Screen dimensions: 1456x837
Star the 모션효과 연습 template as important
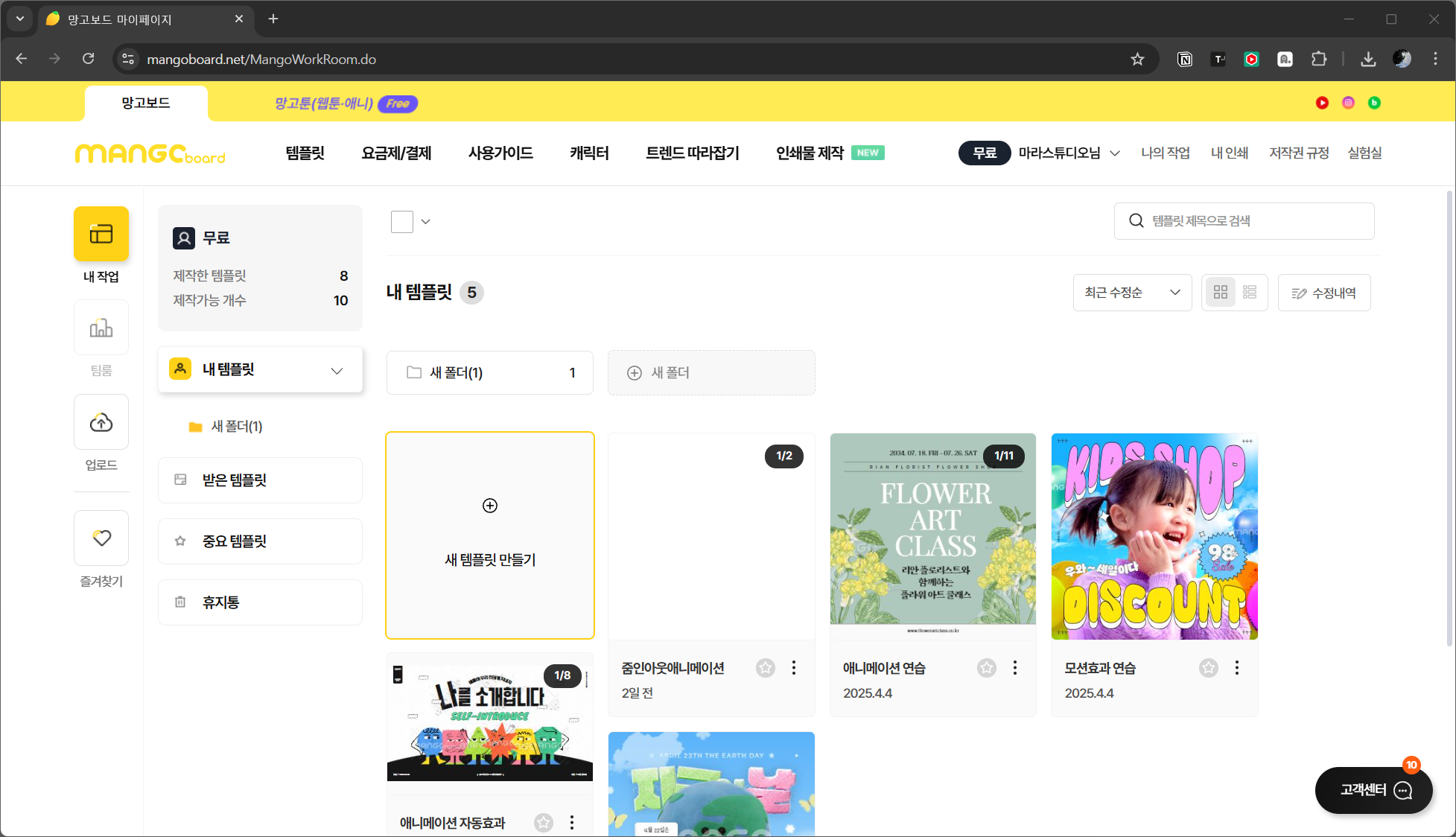[1208, 668]
